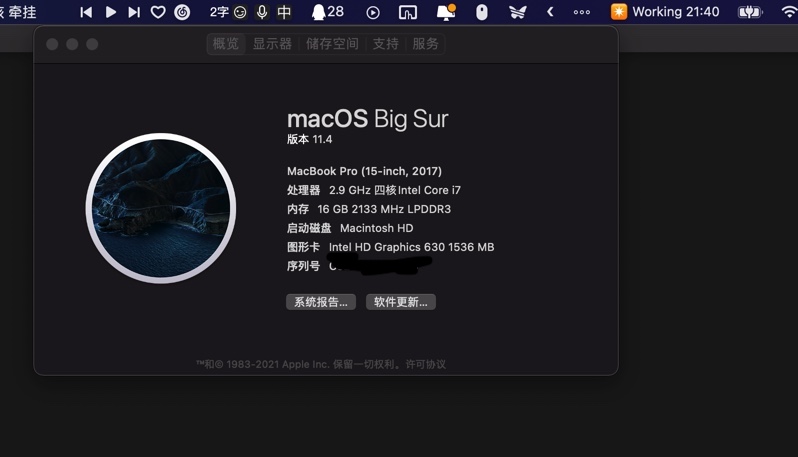Click the 系统报告... button
This screenshot has width=798, height=457.
click(321, 302)
